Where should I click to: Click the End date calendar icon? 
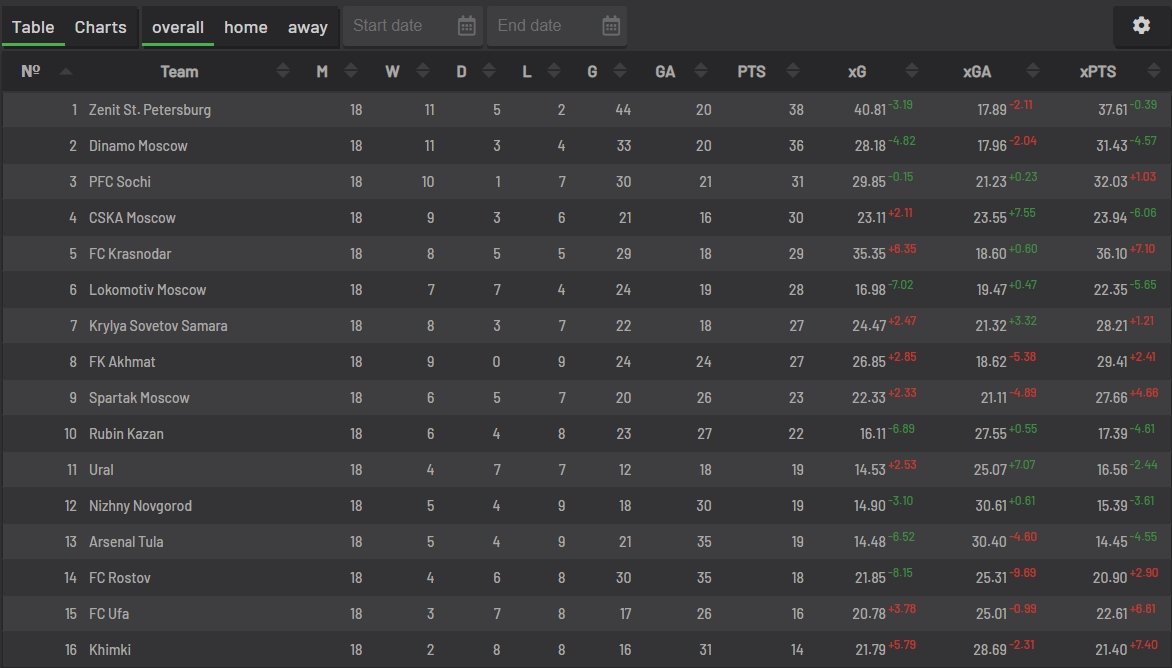click(x=611, y=26)
